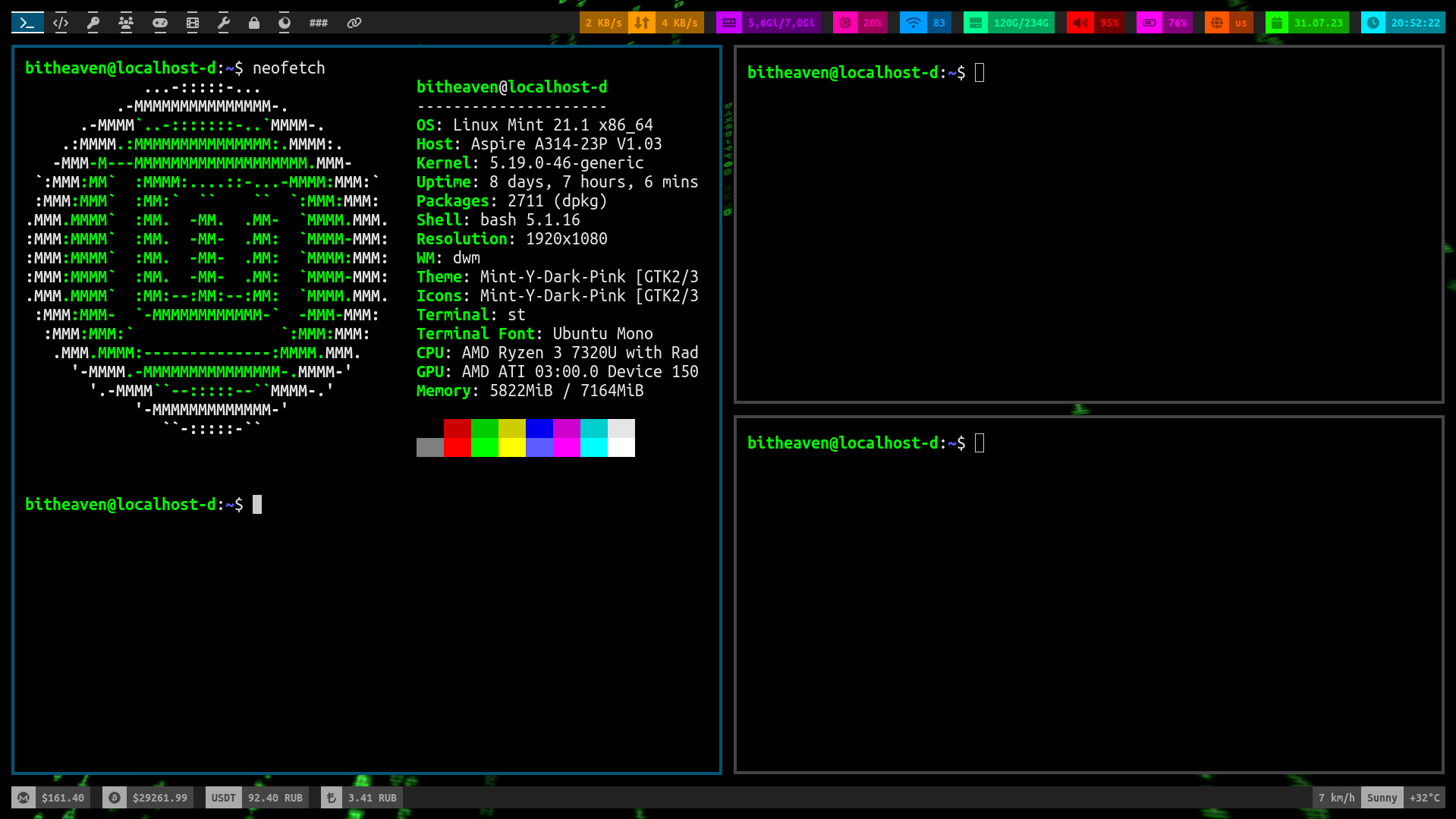Click the Kernel: 5.19.0-46-generic line
The height and width of the screenshot is (819, 1456).
pos(530,163)
